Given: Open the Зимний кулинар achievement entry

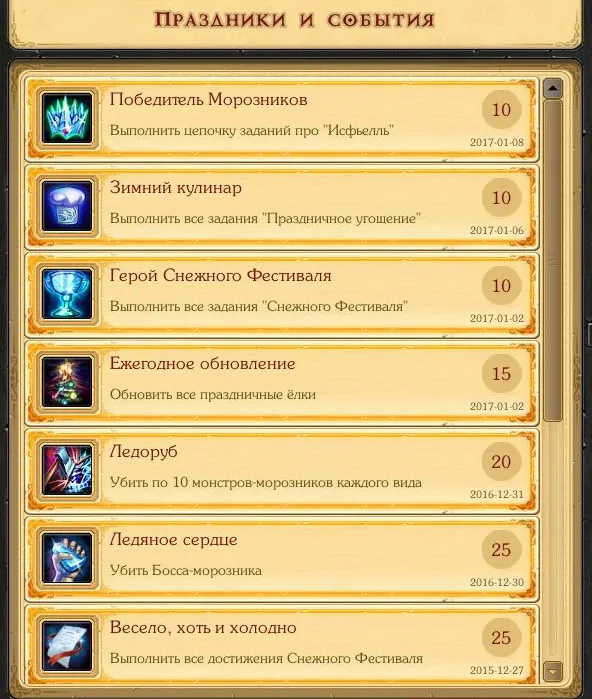Looking at the screenshot, I should [282, 207].
